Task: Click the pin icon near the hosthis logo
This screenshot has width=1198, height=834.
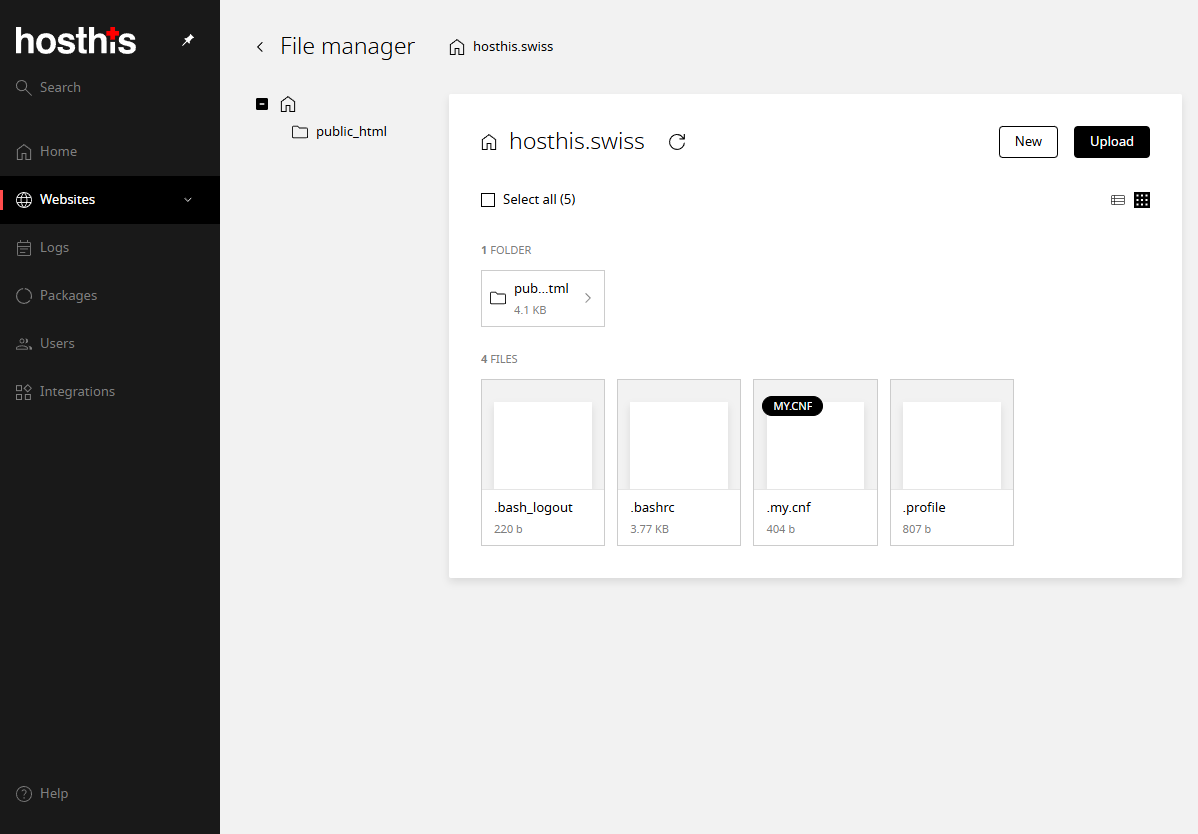Action: tap(187, 40)
